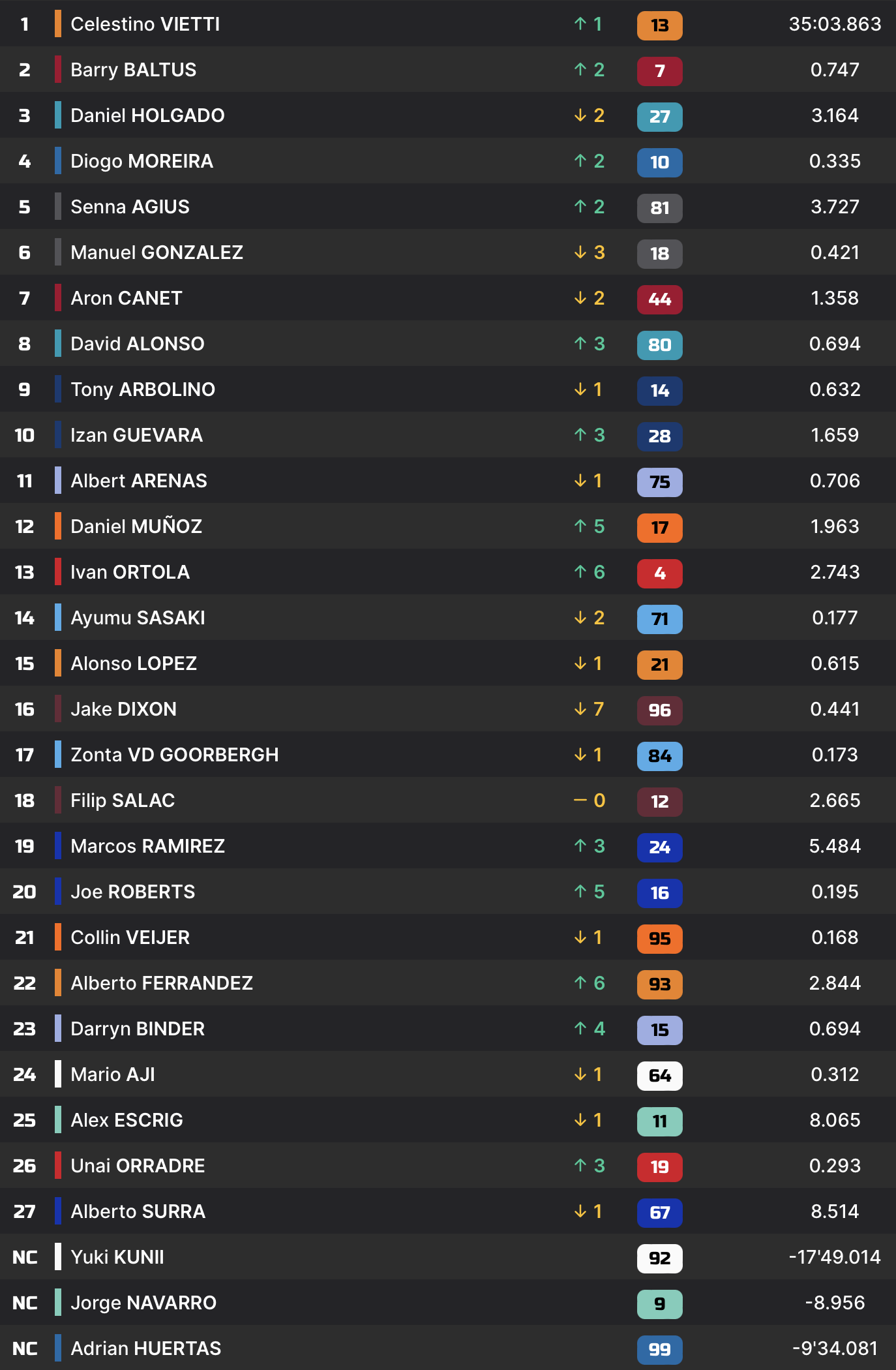Viewport: 896px width, 1370px height.
Task: Open Manuel Gonzalez's rider name
Action: click(157, 252)
